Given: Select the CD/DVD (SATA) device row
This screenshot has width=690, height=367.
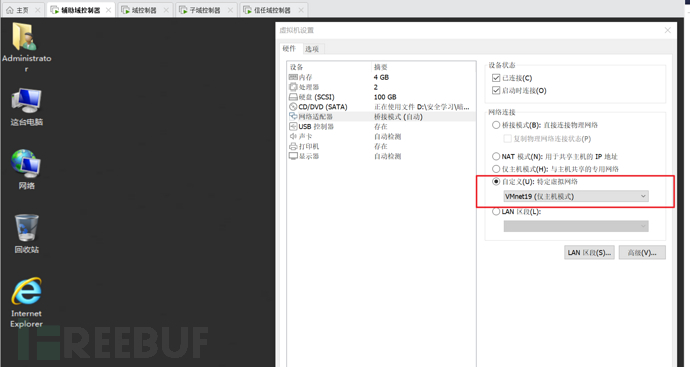Looking at the screenshot, I should point(382,107).
